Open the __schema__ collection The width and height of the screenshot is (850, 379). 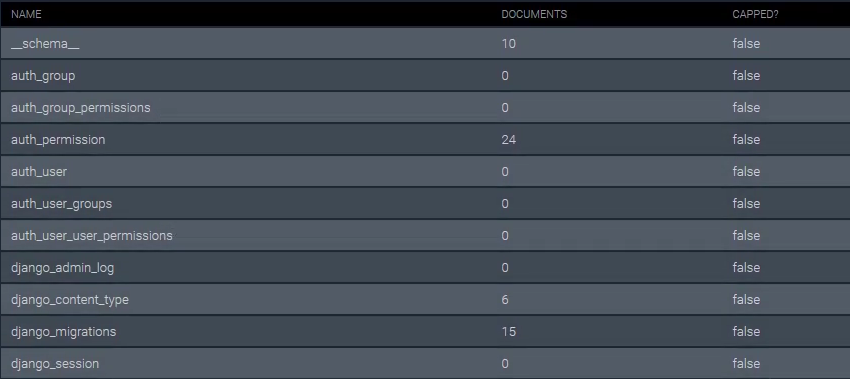tap(45, 44)
